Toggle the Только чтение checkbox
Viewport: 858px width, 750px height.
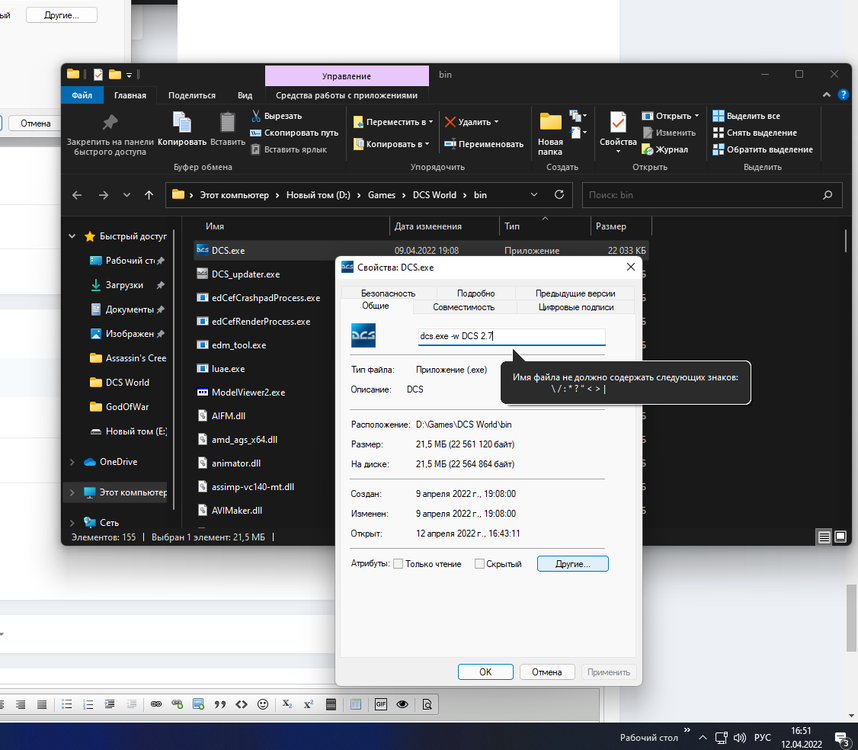(x=398, y=563)
